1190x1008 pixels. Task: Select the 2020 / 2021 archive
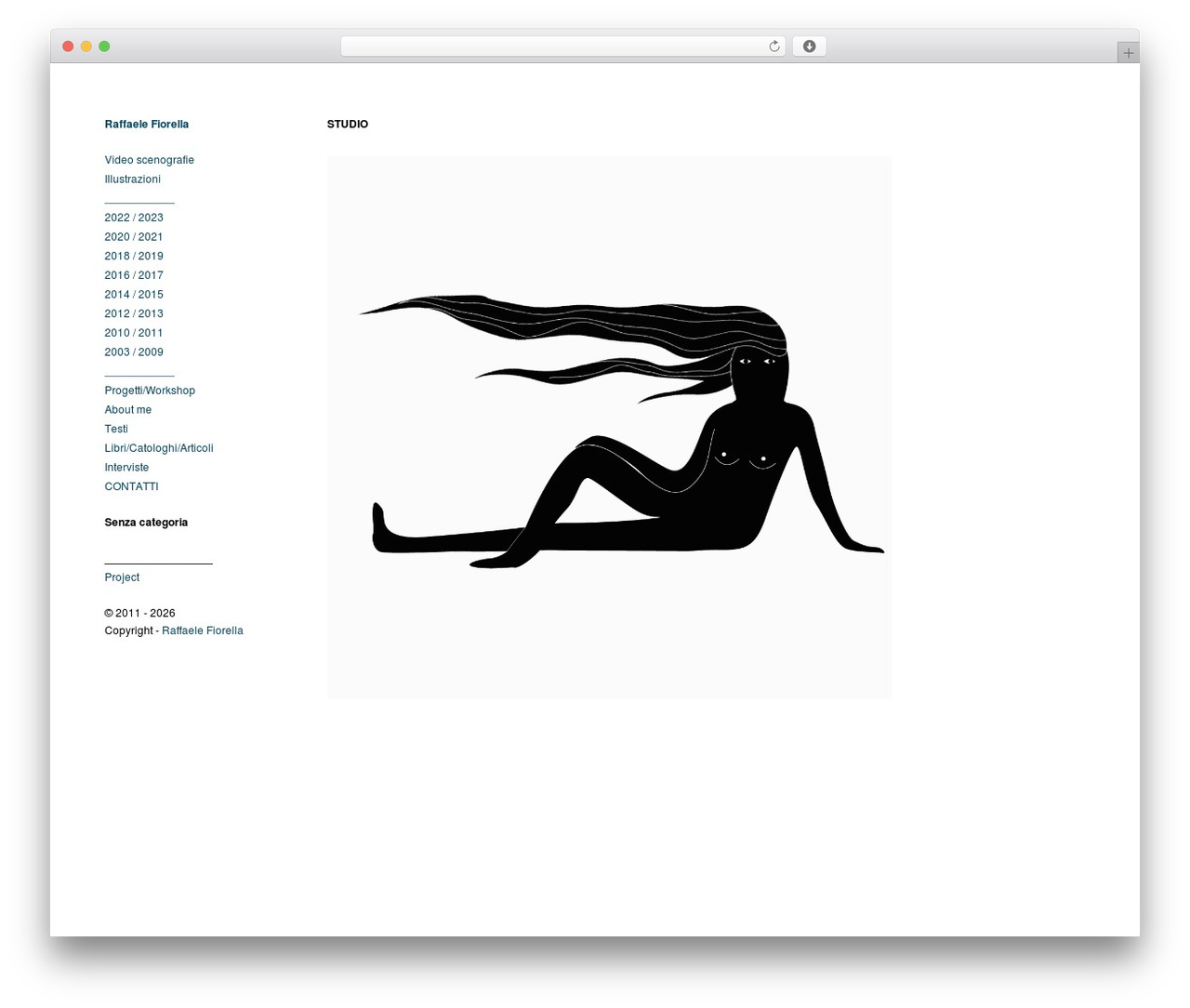coord(134,237)
